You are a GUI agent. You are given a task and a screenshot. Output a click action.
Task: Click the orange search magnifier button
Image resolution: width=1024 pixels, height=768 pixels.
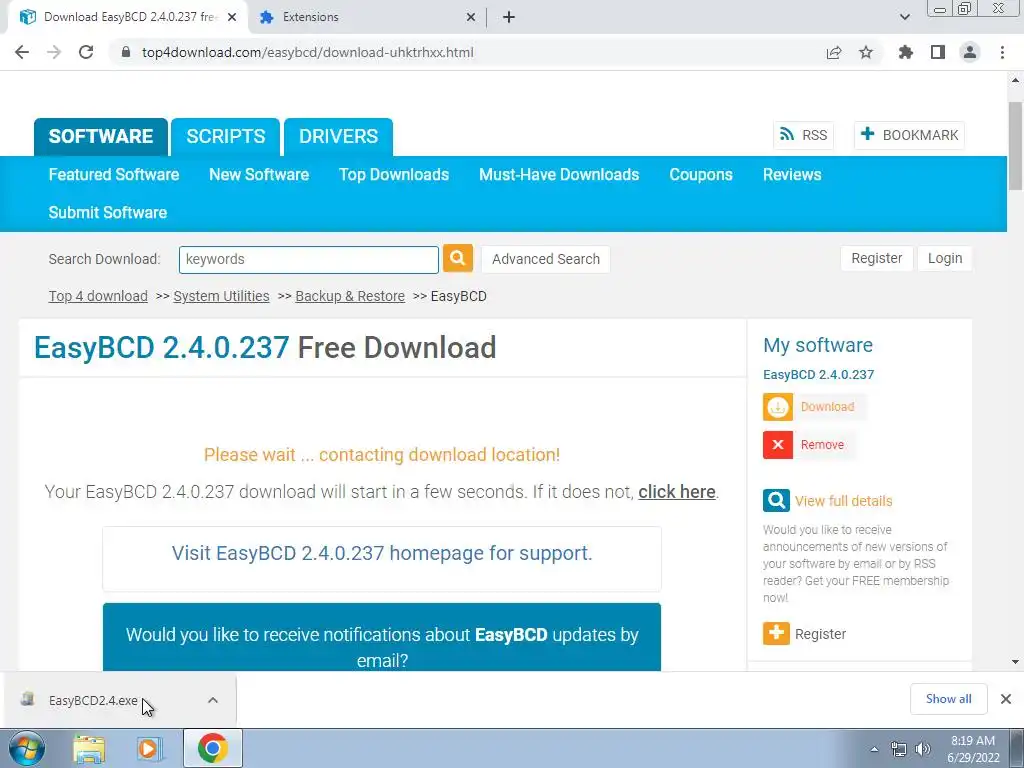pos(457,258)
